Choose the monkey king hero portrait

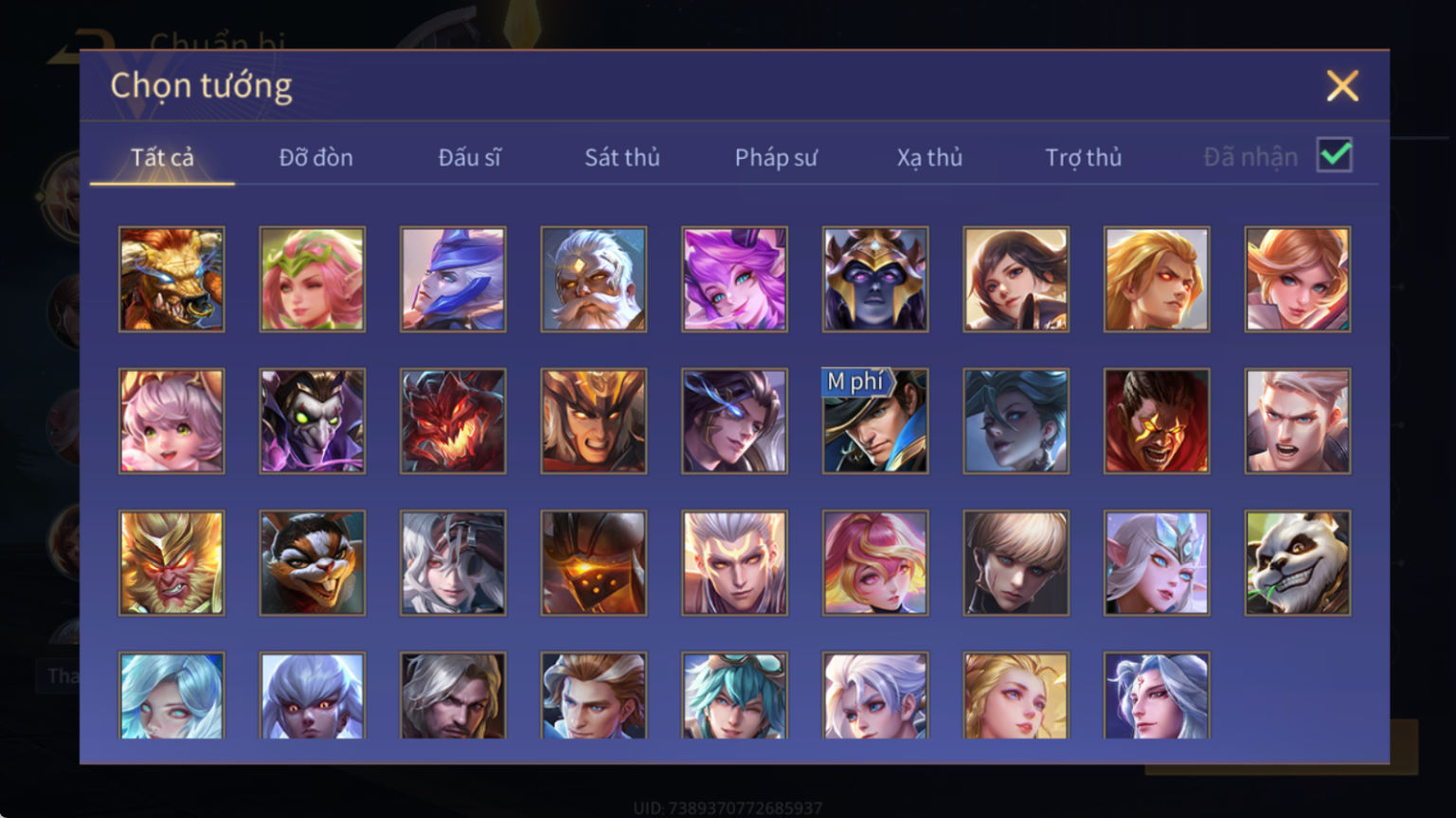(x=171, y=563)
